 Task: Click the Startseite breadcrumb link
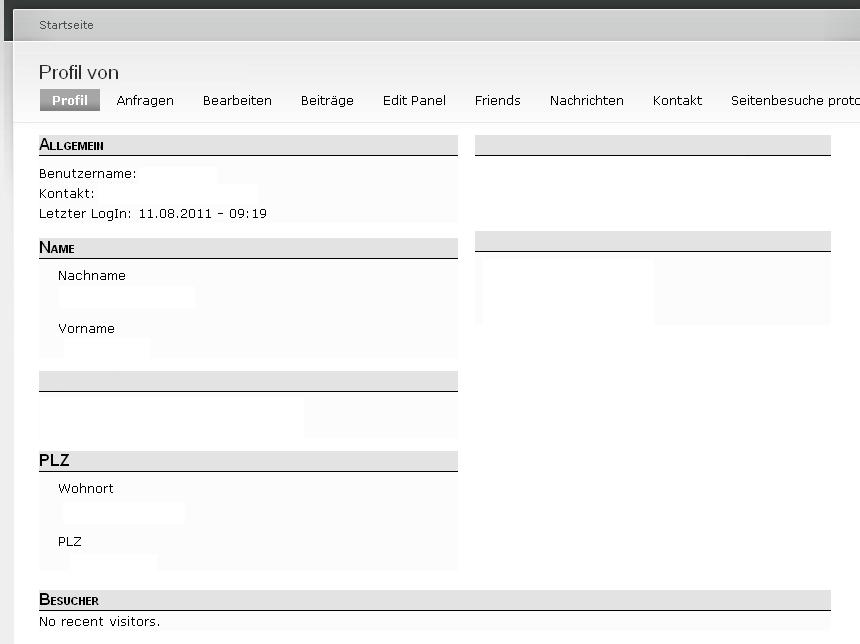[66, 25]
